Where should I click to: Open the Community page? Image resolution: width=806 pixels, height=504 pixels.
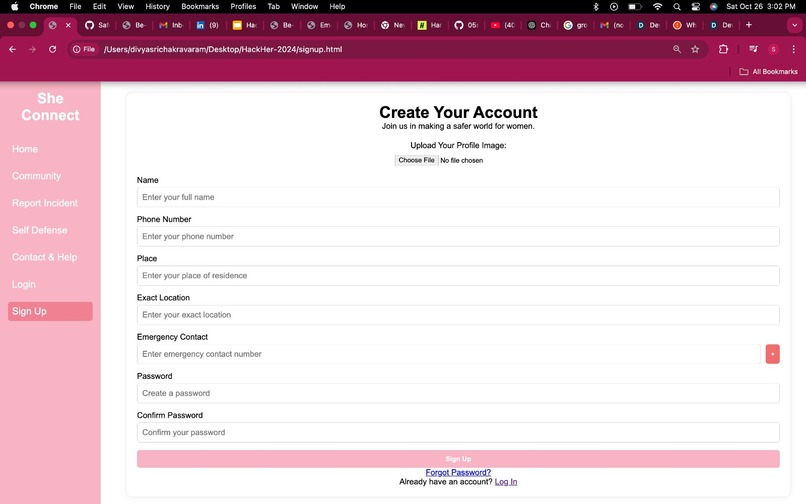tap(36, 176)
